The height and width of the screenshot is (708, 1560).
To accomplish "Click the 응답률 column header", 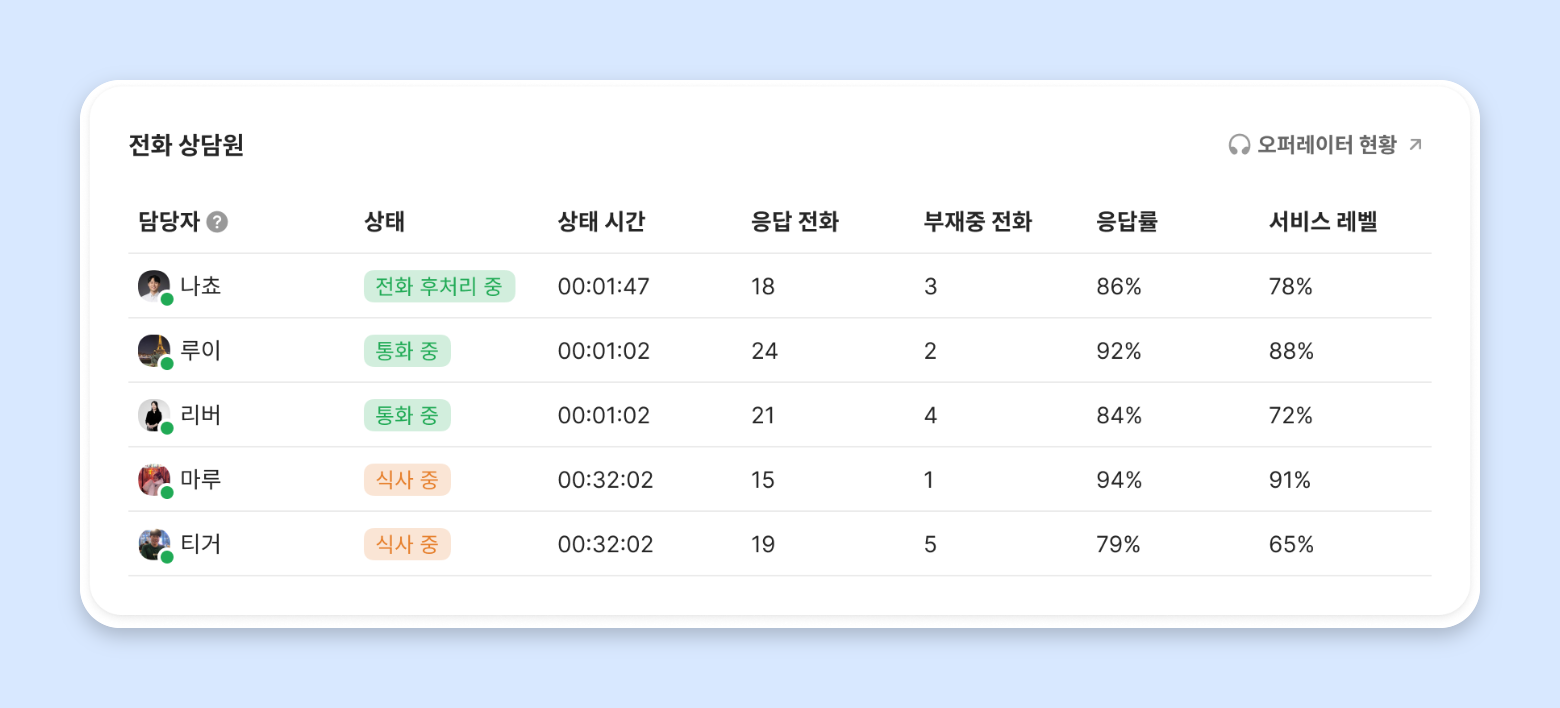I will pos(1127,222).
